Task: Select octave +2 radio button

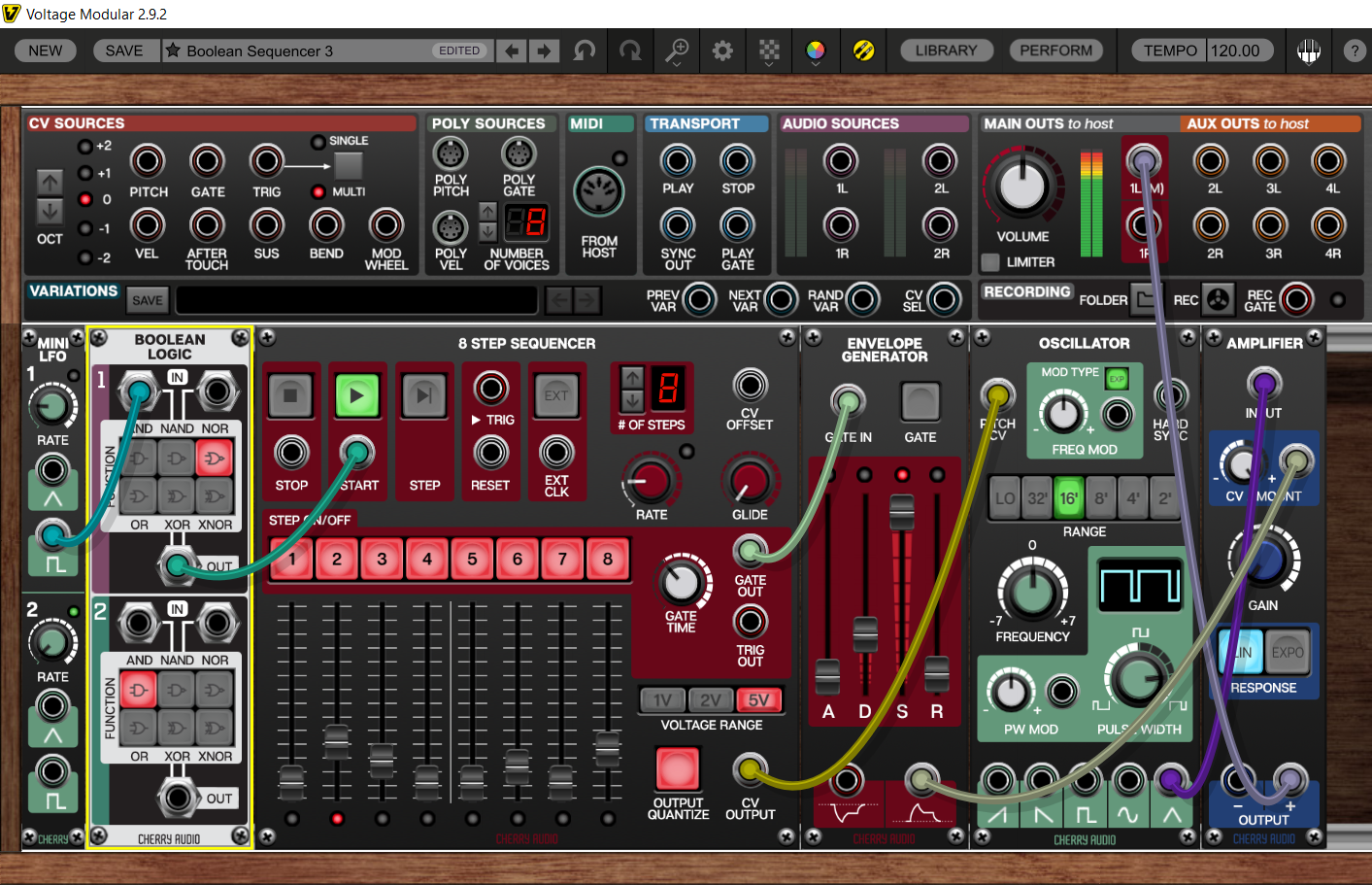Action: (85, 147)
